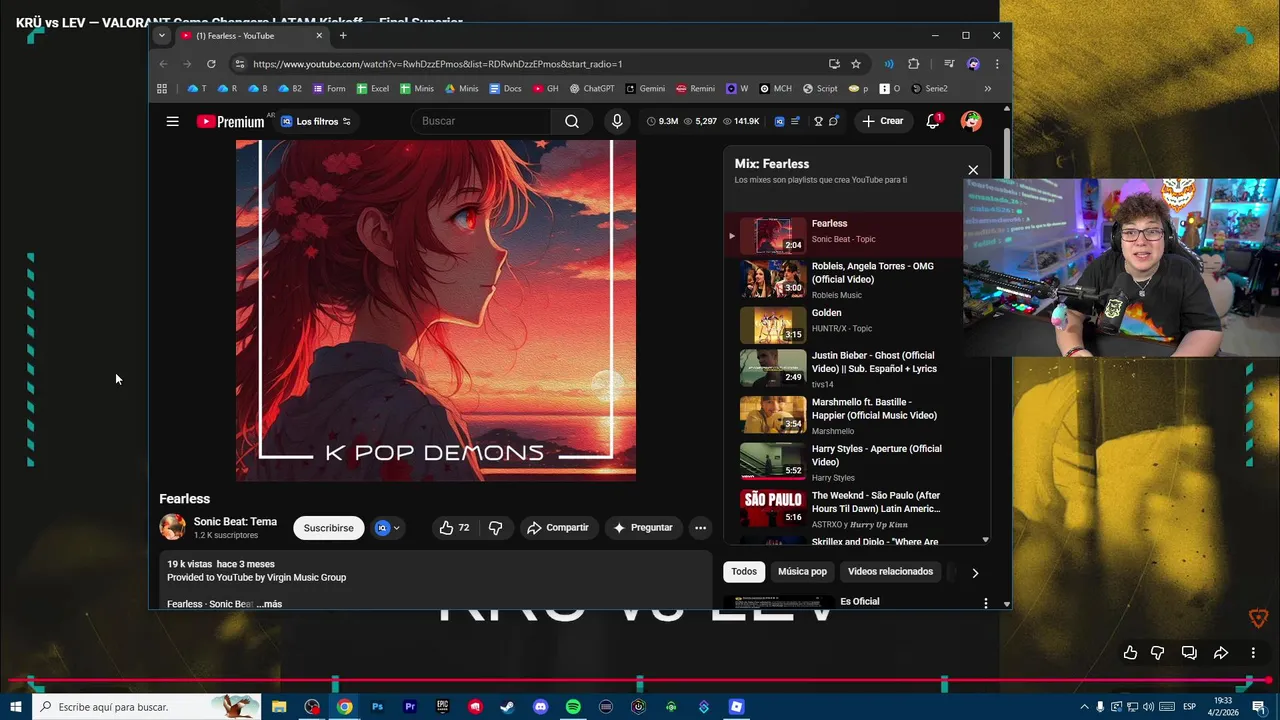Open Harry Styles - Aperture thumbnail

point(773,461)
